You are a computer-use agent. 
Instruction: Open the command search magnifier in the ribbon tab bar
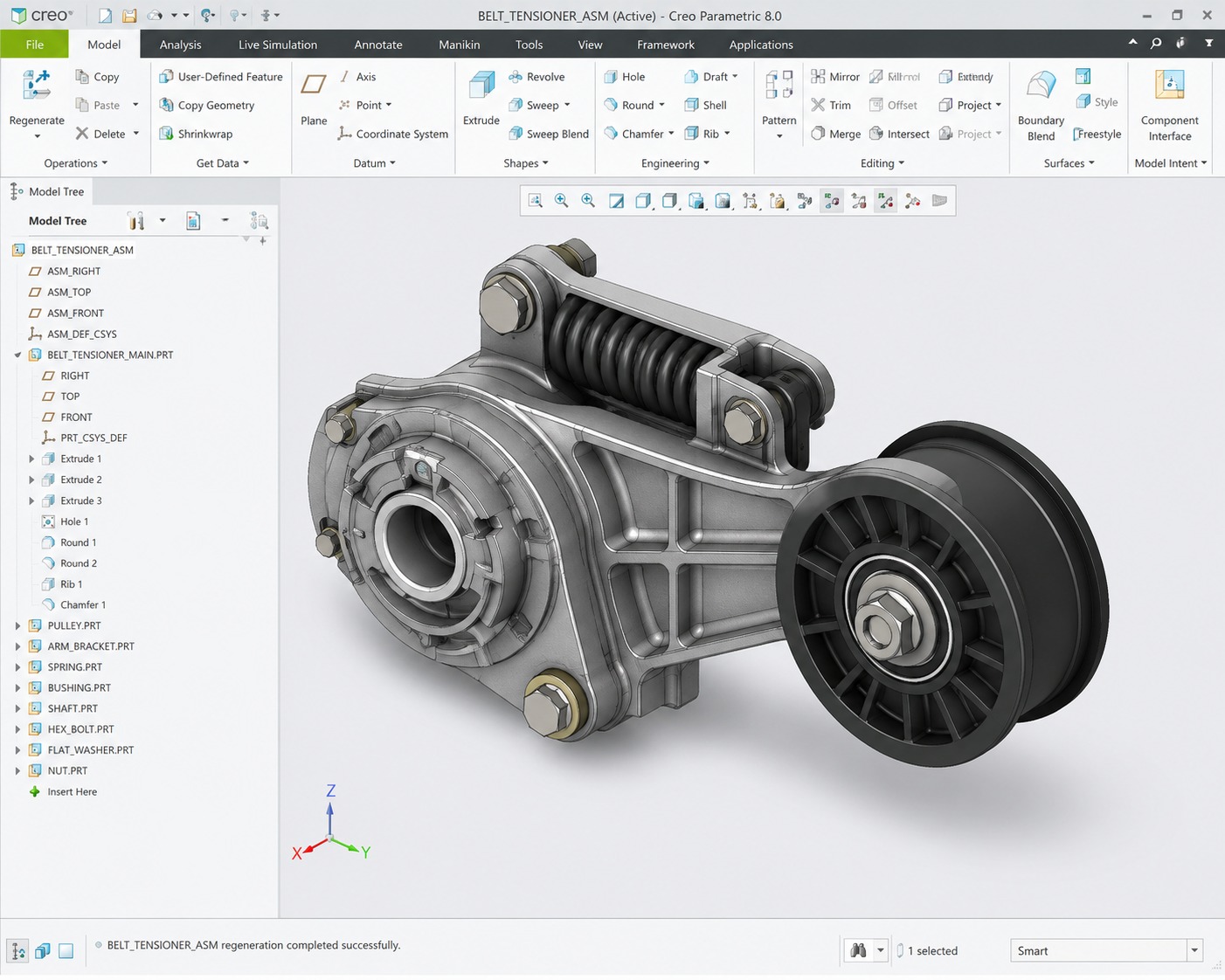point(1156,43)
